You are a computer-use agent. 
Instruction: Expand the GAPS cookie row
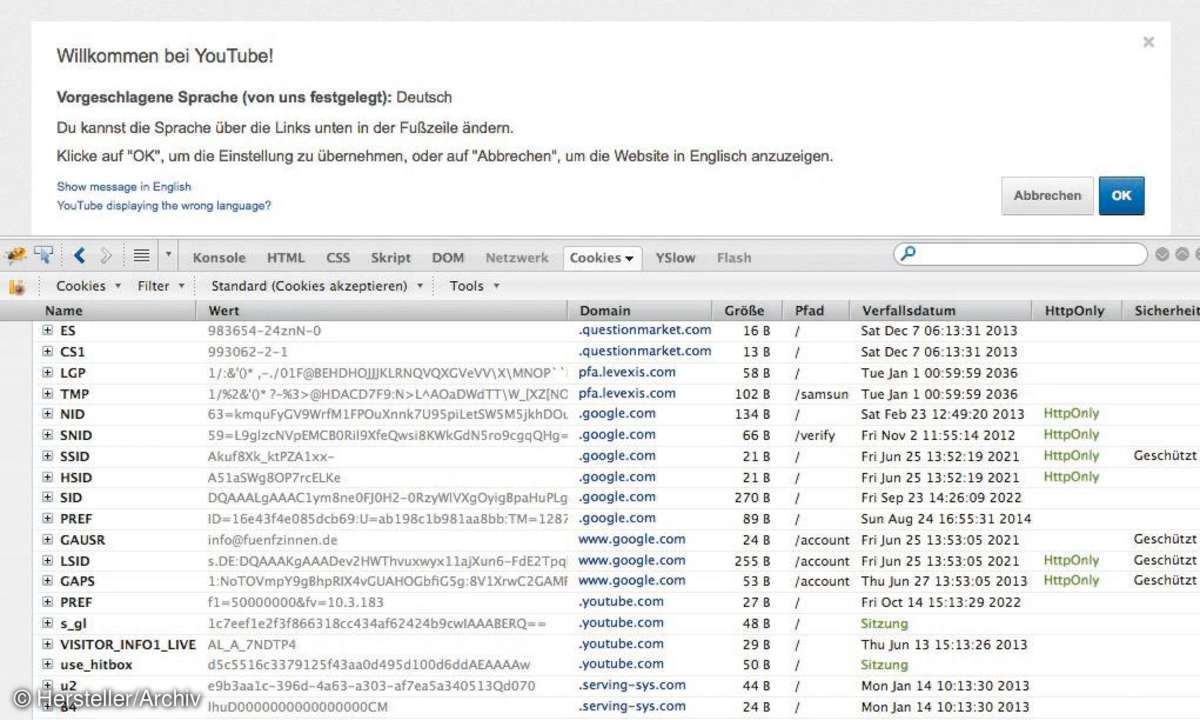click(x=47, y=581)
